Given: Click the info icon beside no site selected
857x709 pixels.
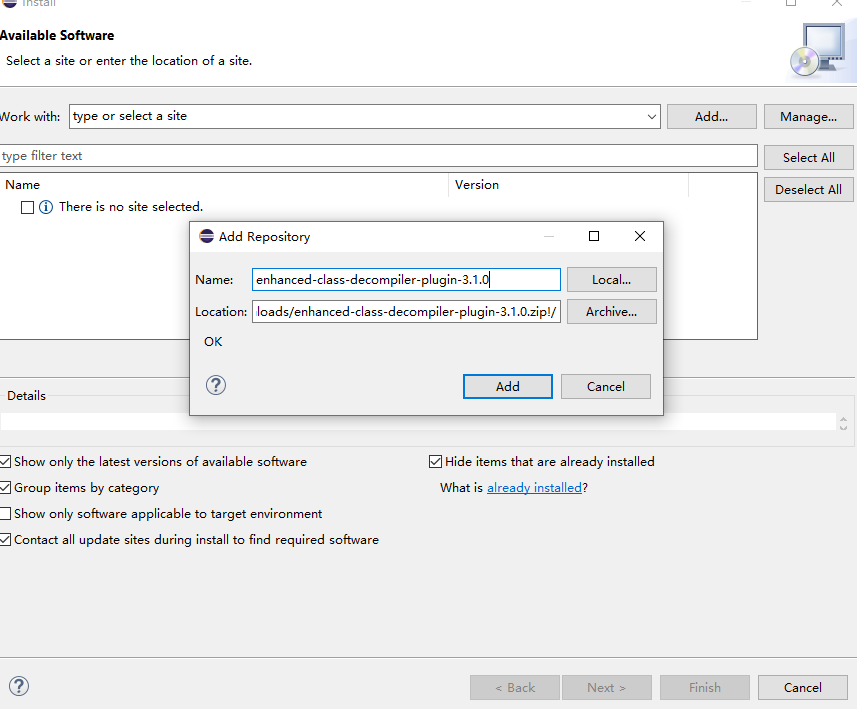Looking at the screenshot, I should (45, 207).
